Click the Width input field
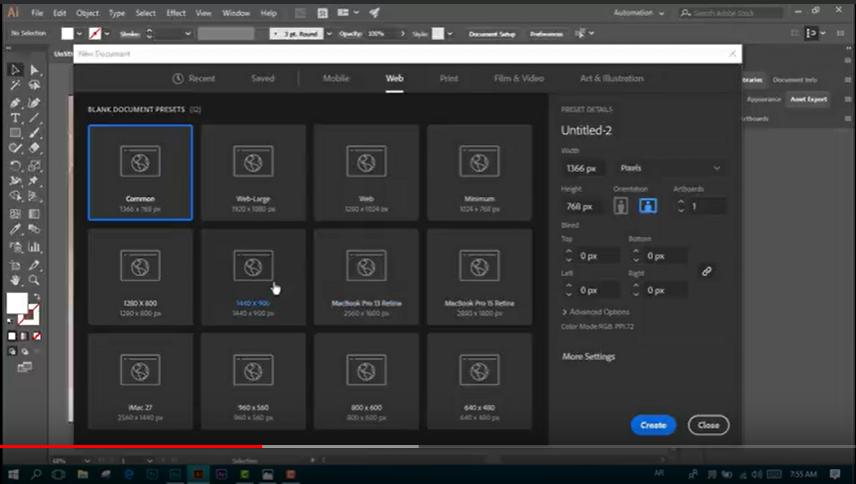The width and height of the screenshot is (856, 484). point(582,168)
